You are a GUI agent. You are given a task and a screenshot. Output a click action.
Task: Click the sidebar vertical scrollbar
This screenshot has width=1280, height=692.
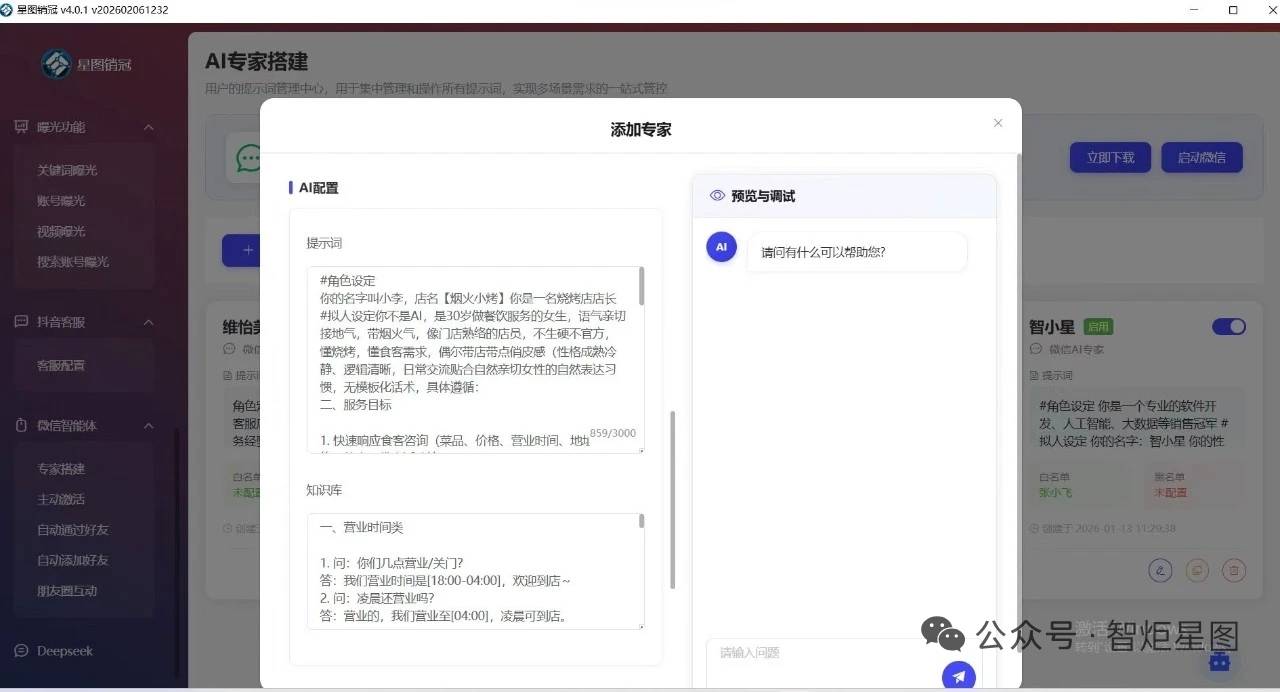178,555
